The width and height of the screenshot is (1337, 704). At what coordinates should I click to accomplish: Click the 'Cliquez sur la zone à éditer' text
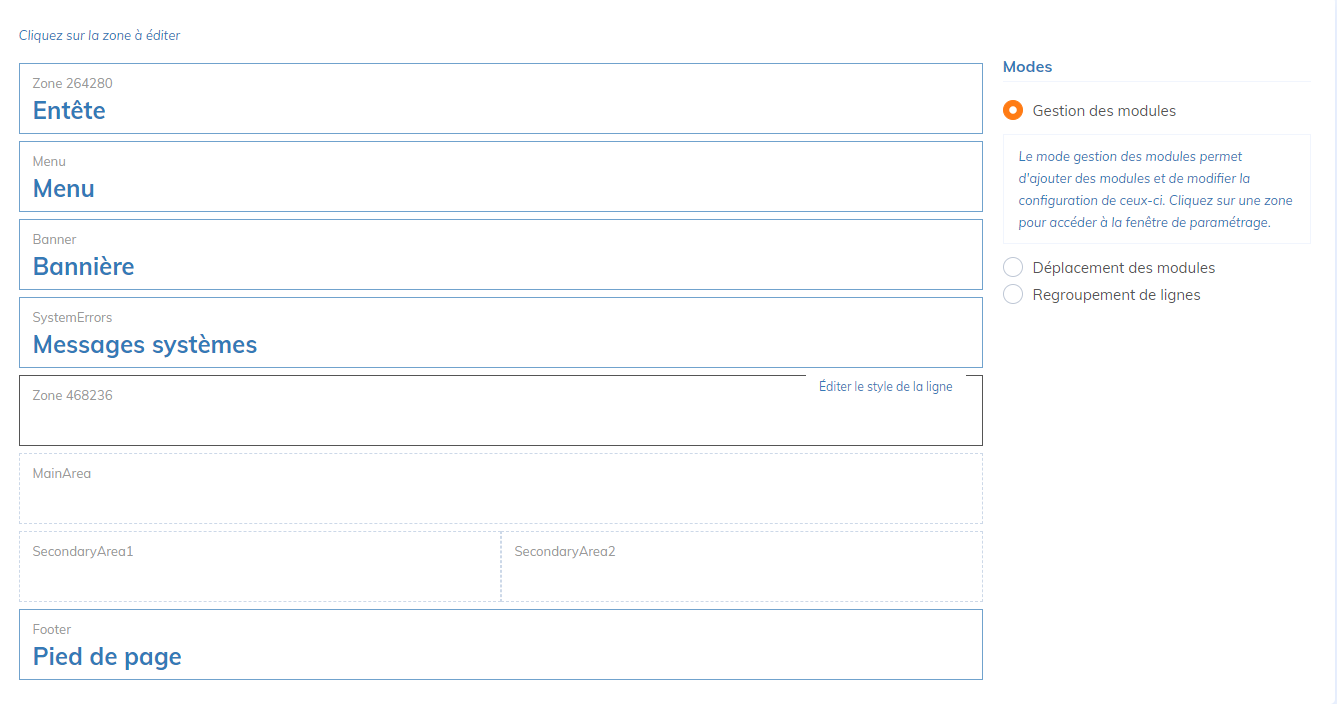(x=99, y=35)
